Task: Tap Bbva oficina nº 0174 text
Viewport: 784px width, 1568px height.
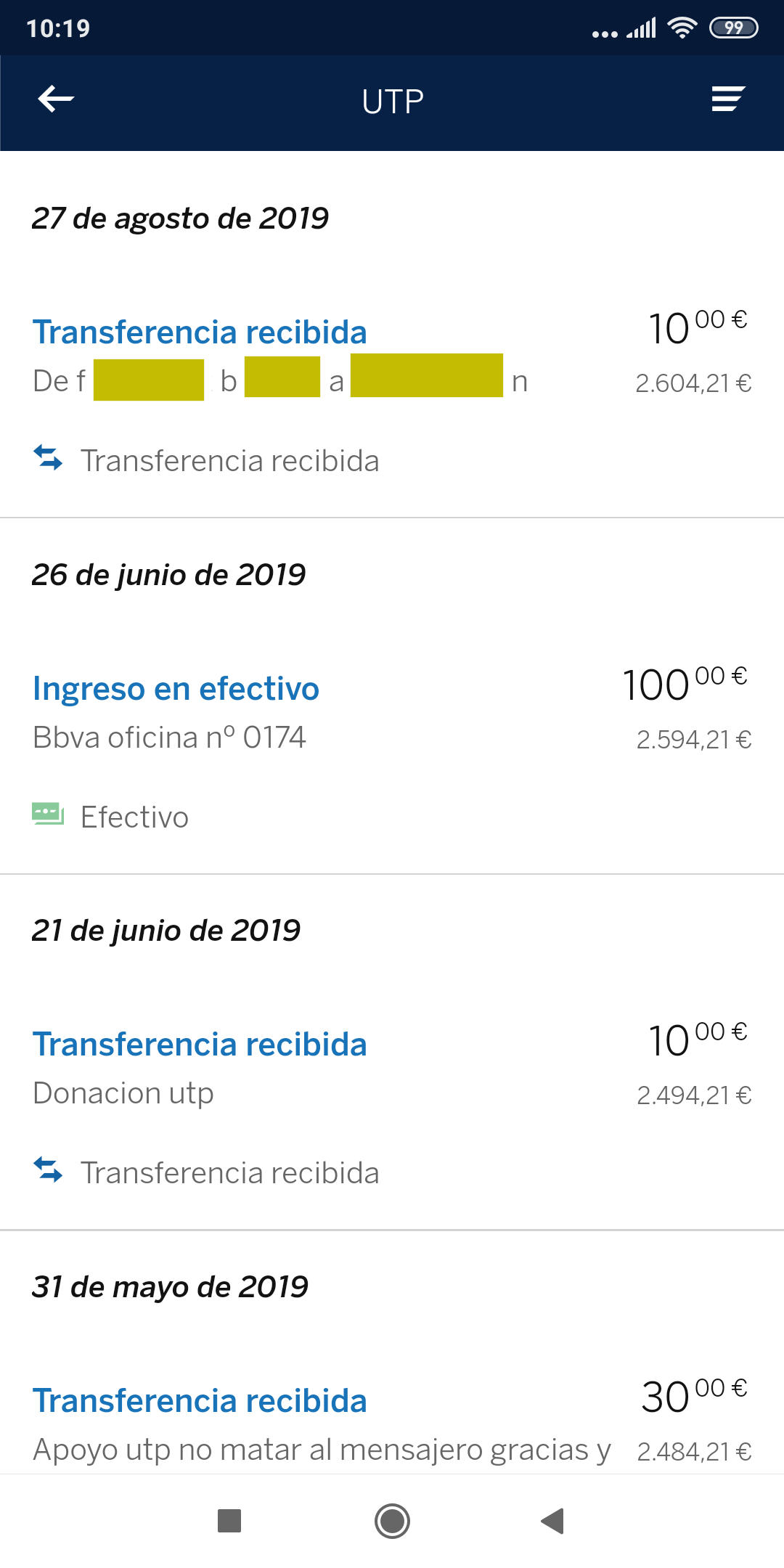Action: (x=169, y=738)
